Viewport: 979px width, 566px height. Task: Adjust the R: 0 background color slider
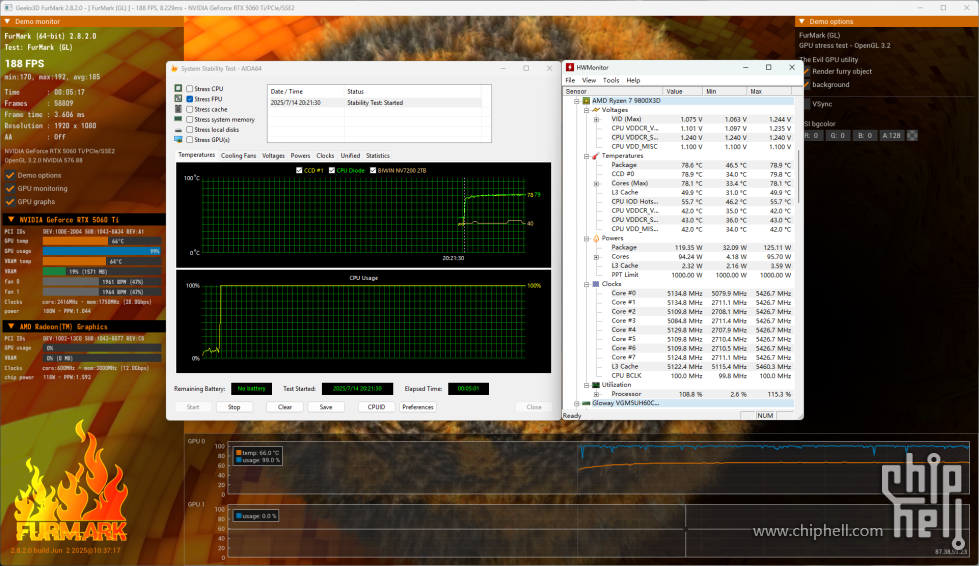[x=812, y=135]
